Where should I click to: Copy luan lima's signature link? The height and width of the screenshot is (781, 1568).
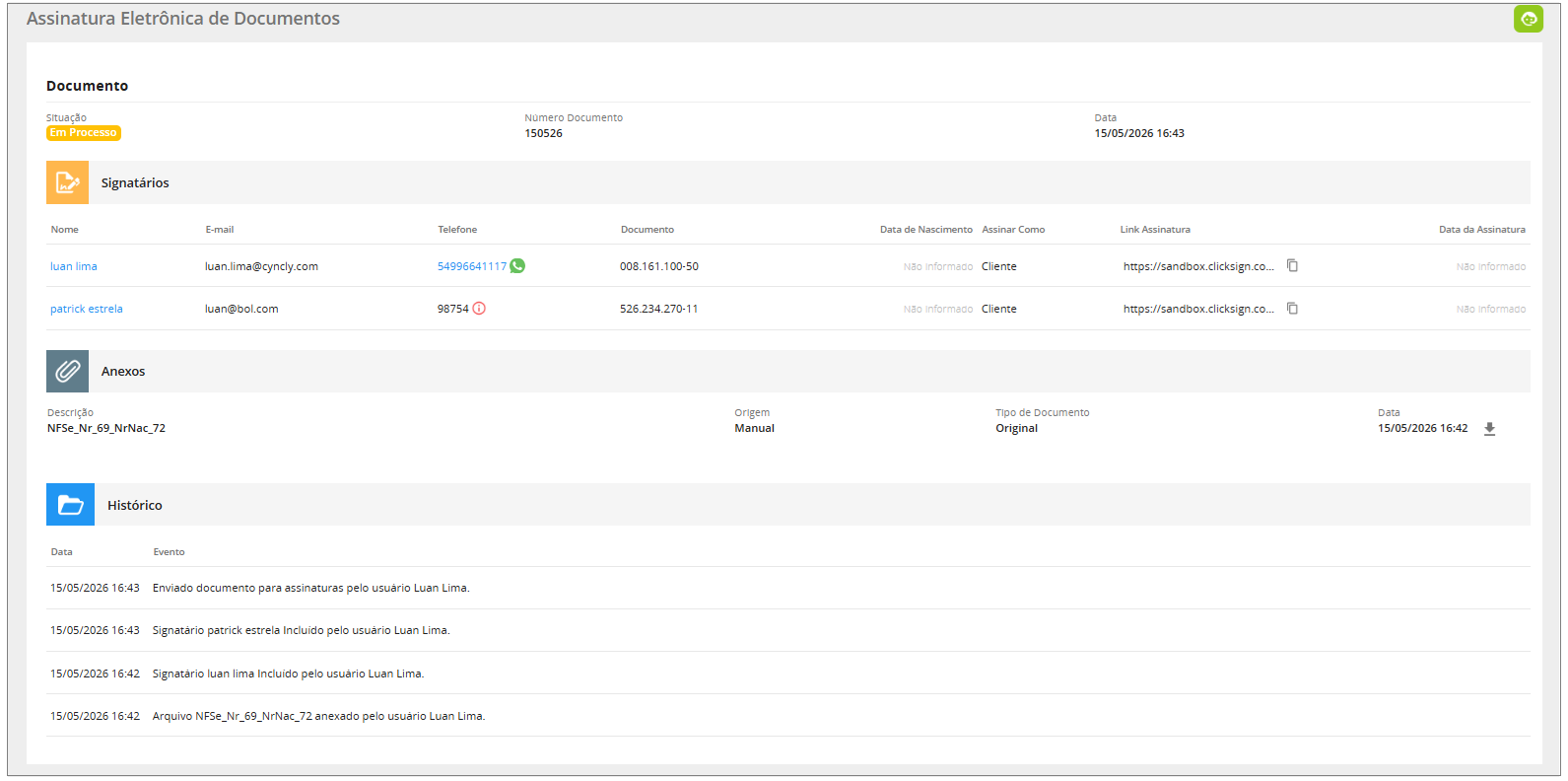tap(1292, 265)
